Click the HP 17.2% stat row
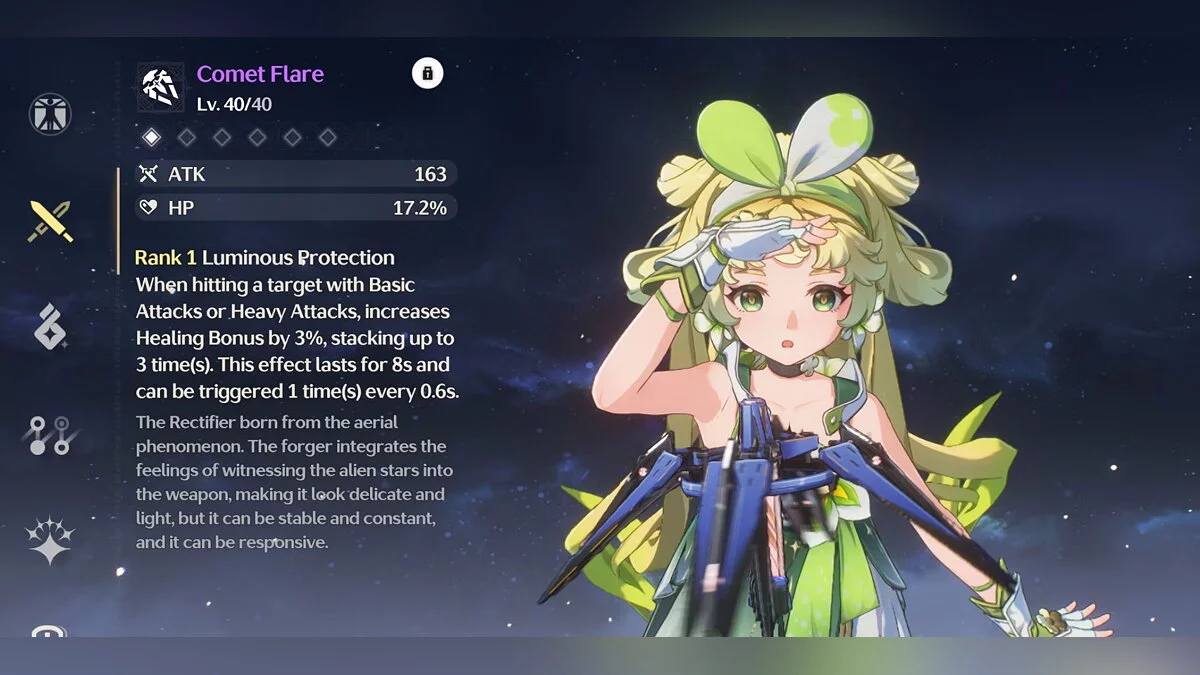 (297, 208)
